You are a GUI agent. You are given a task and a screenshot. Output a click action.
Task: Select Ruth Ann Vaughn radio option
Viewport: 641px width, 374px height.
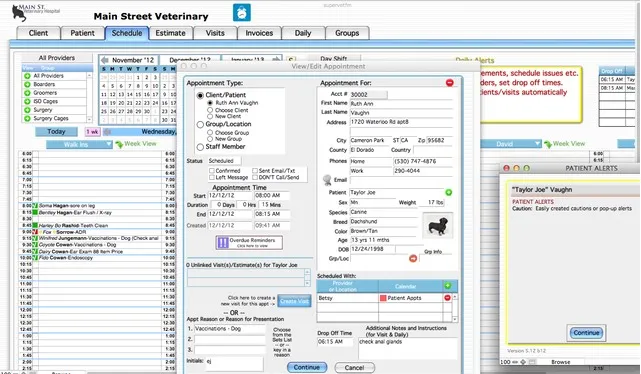210,103
